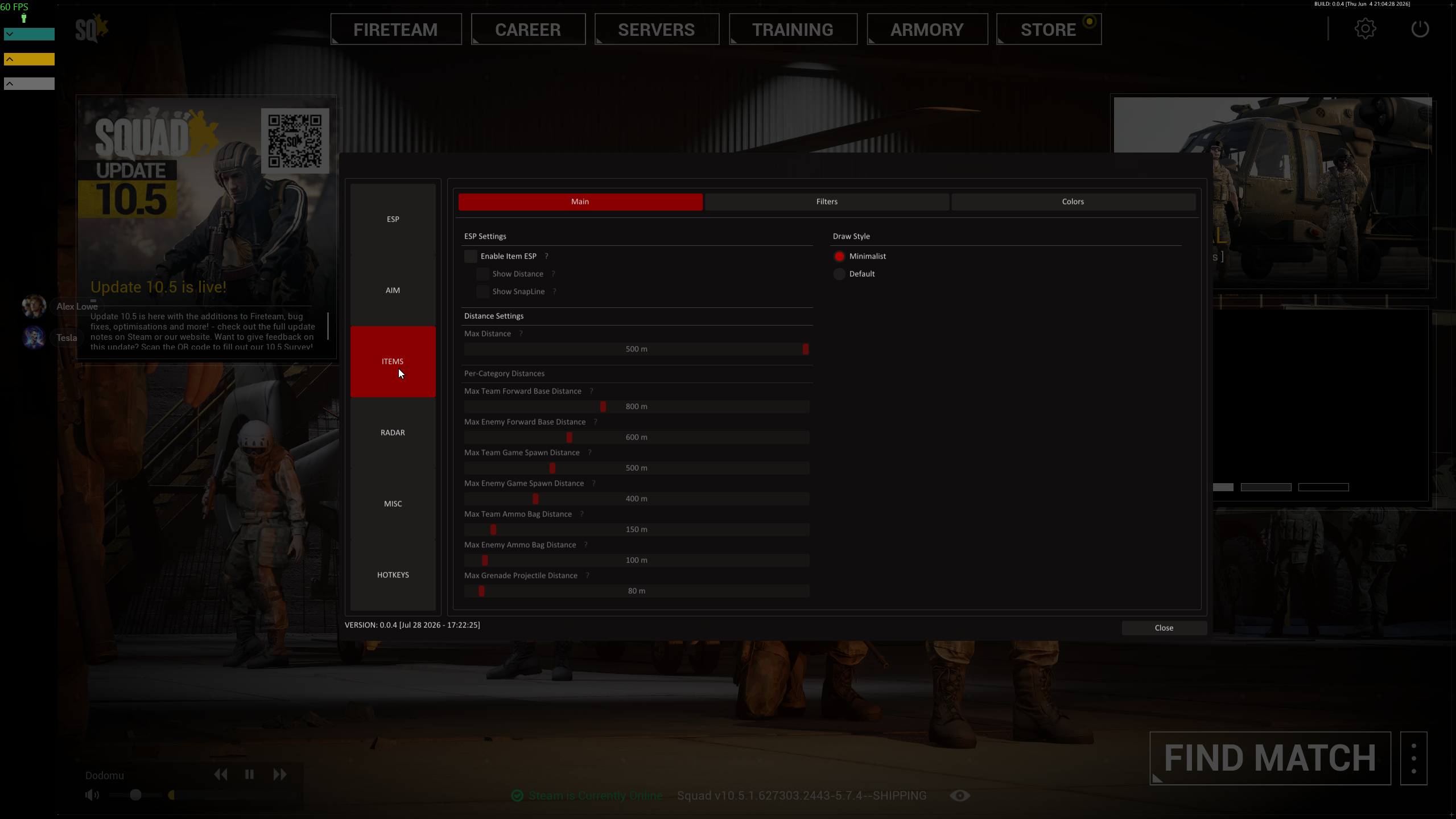The width and height of the screenshot is (1456, 819).
Task: Open the HOTKEYS section in the sidebar
Action: 393,575
